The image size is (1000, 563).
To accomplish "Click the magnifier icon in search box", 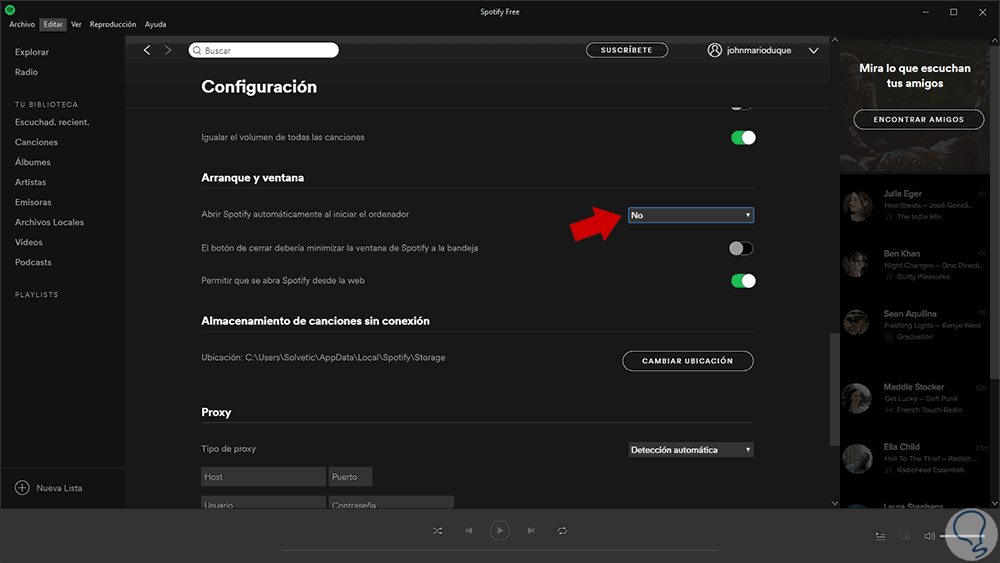I will [197, 50].
